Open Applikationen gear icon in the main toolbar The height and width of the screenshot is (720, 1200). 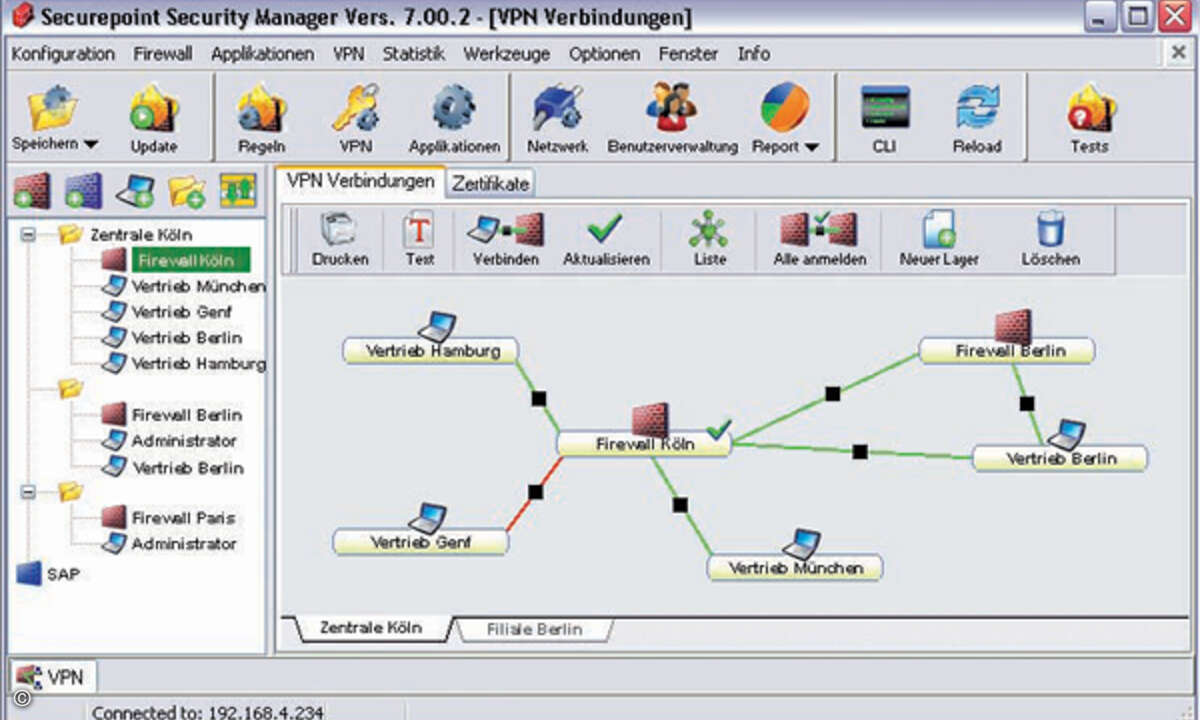(454, 107)
